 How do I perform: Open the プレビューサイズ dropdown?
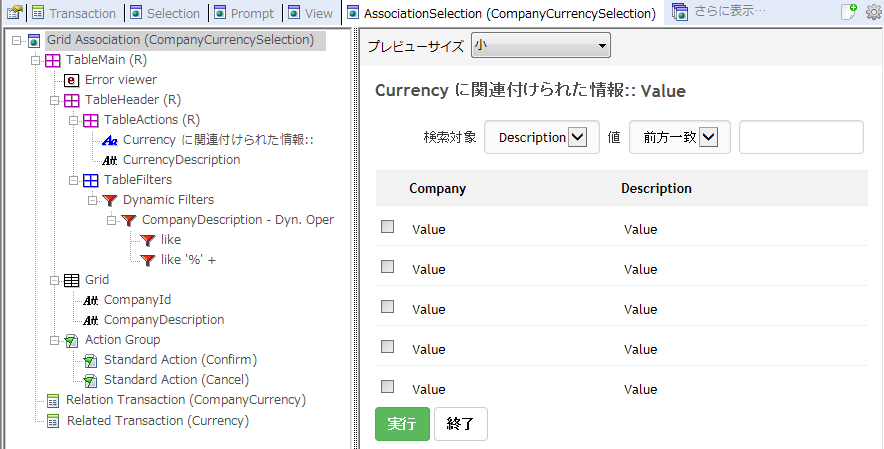540,45
